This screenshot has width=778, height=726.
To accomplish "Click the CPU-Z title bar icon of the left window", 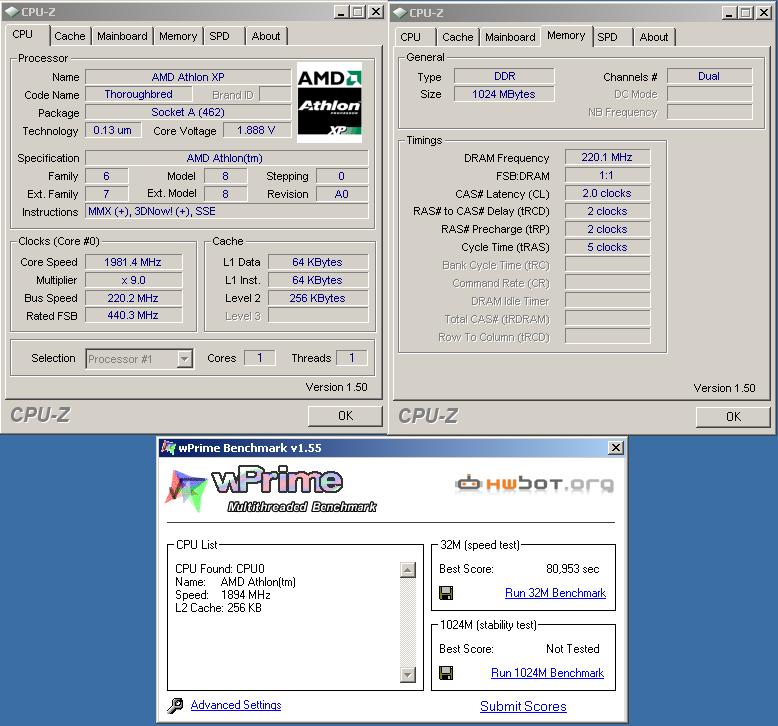I will pyautogui.click(x=12, y=11).
